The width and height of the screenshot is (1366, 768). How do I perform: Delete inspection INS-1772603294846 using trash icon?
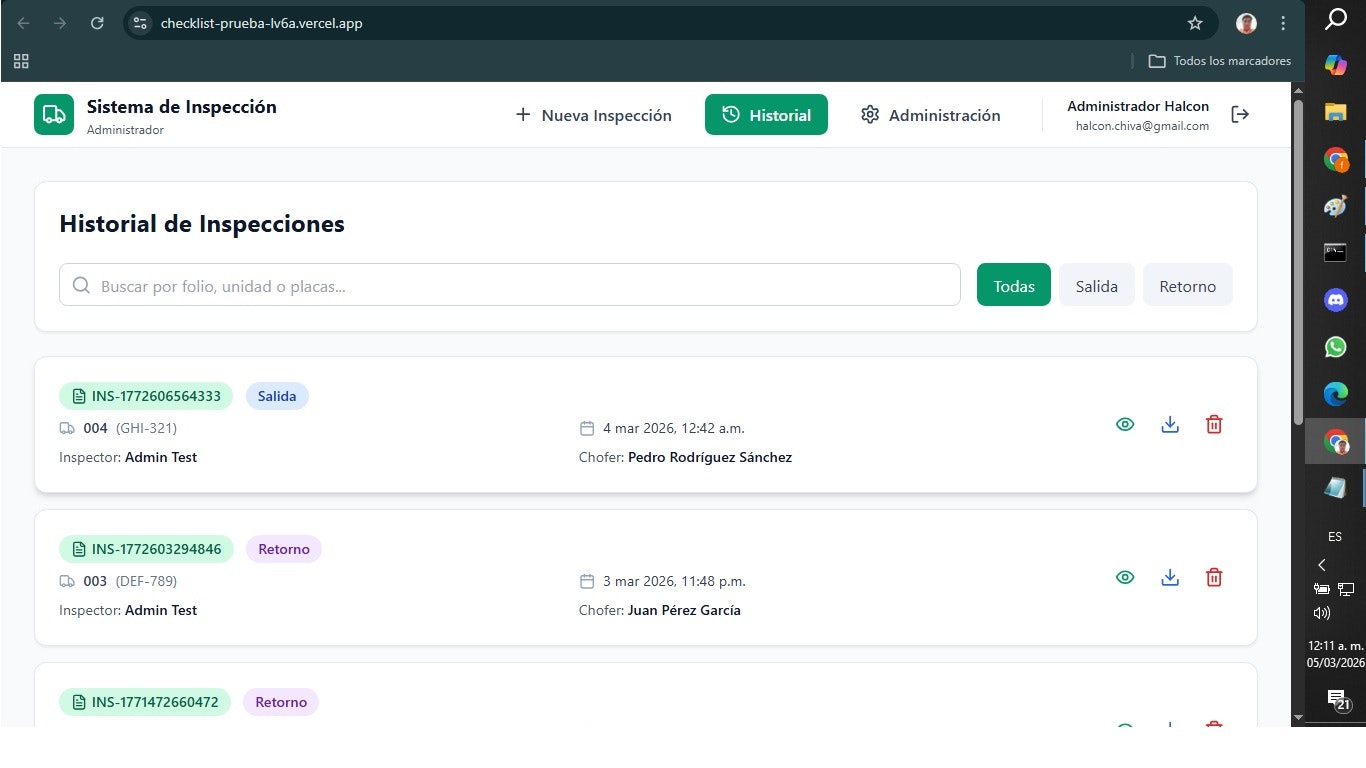coord(1214,577)
